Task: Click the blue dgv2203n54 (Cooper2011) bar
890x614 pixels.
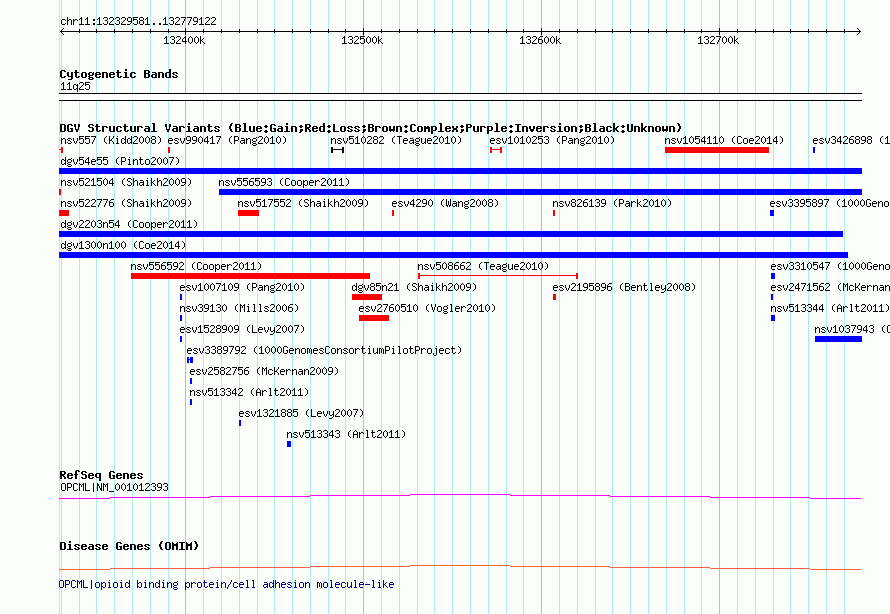Action: [451, 234]
